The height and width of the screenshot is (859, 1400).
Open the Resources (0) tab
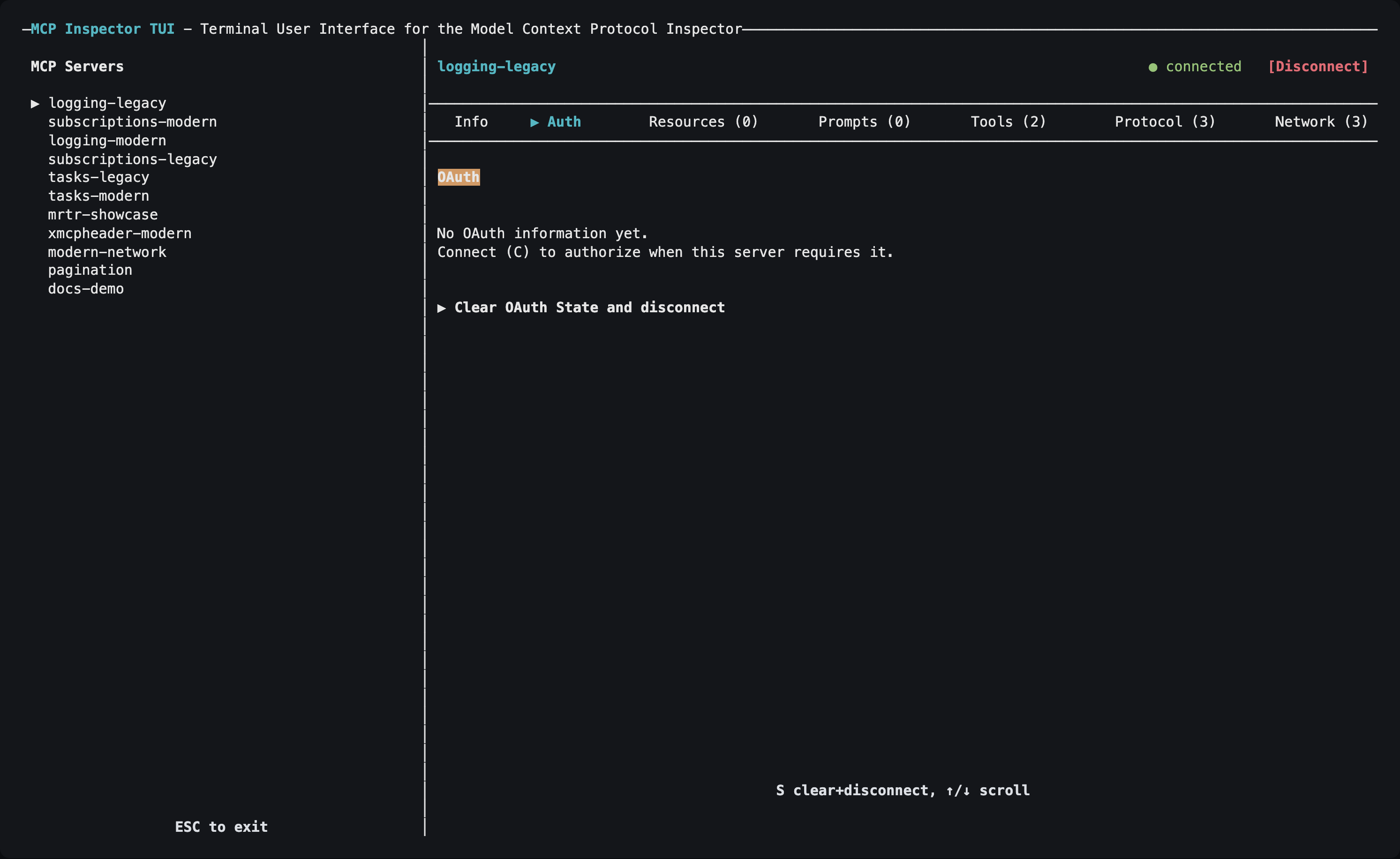click(703, 121)
